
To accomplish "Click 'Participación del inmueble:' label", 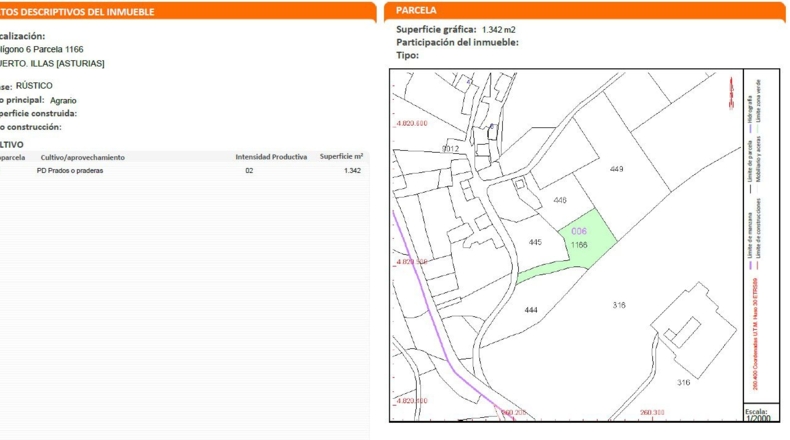I will tap(457, 42).
